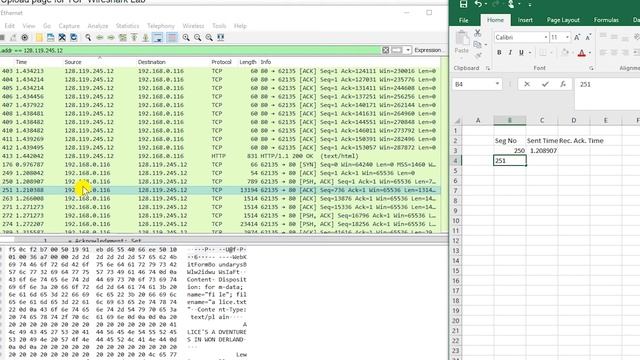
Task: Save the Wireshark capture file
Action: point(51,38)
